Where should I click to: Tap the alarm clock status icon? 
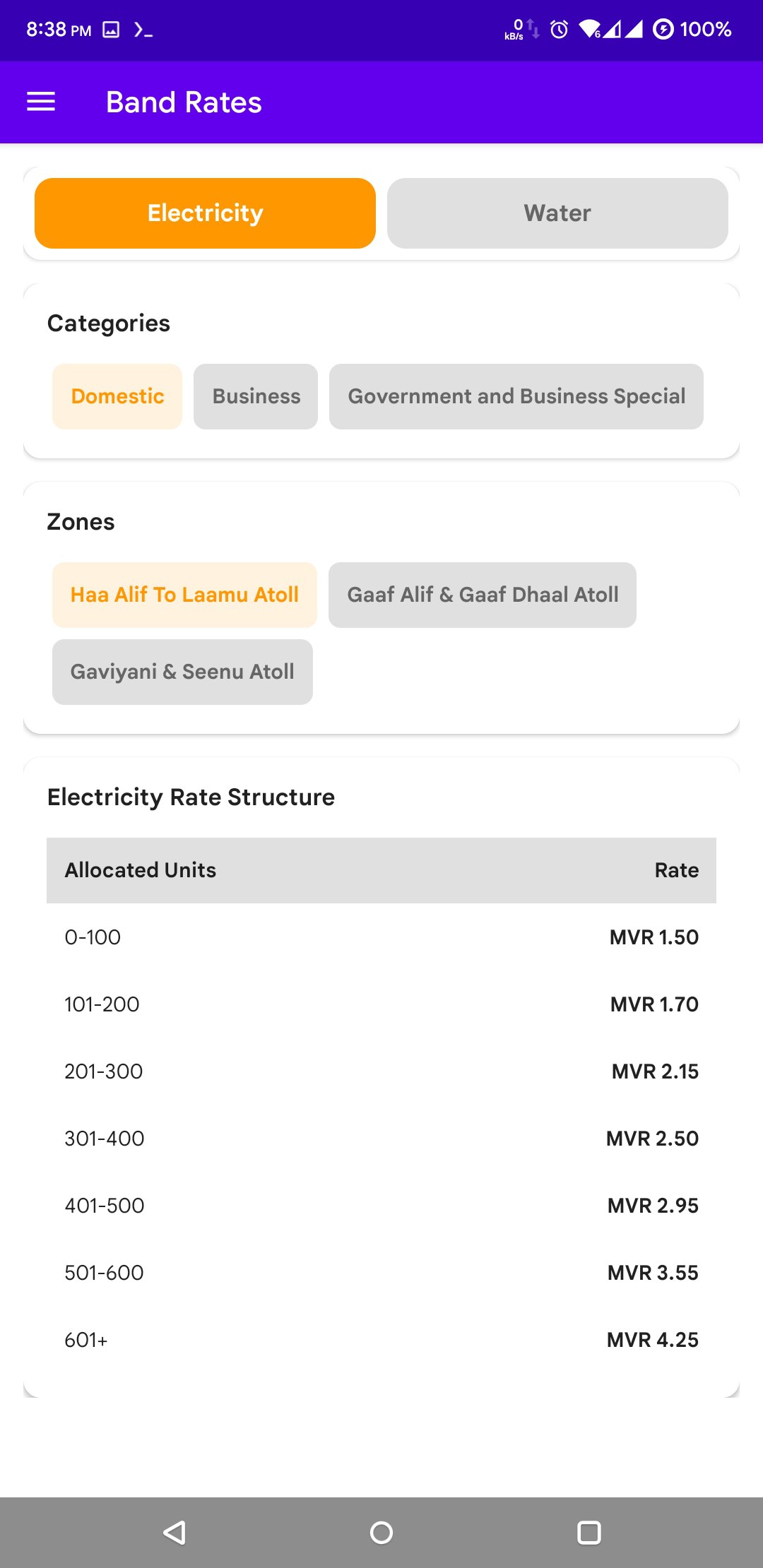click(x=559, y=29)
